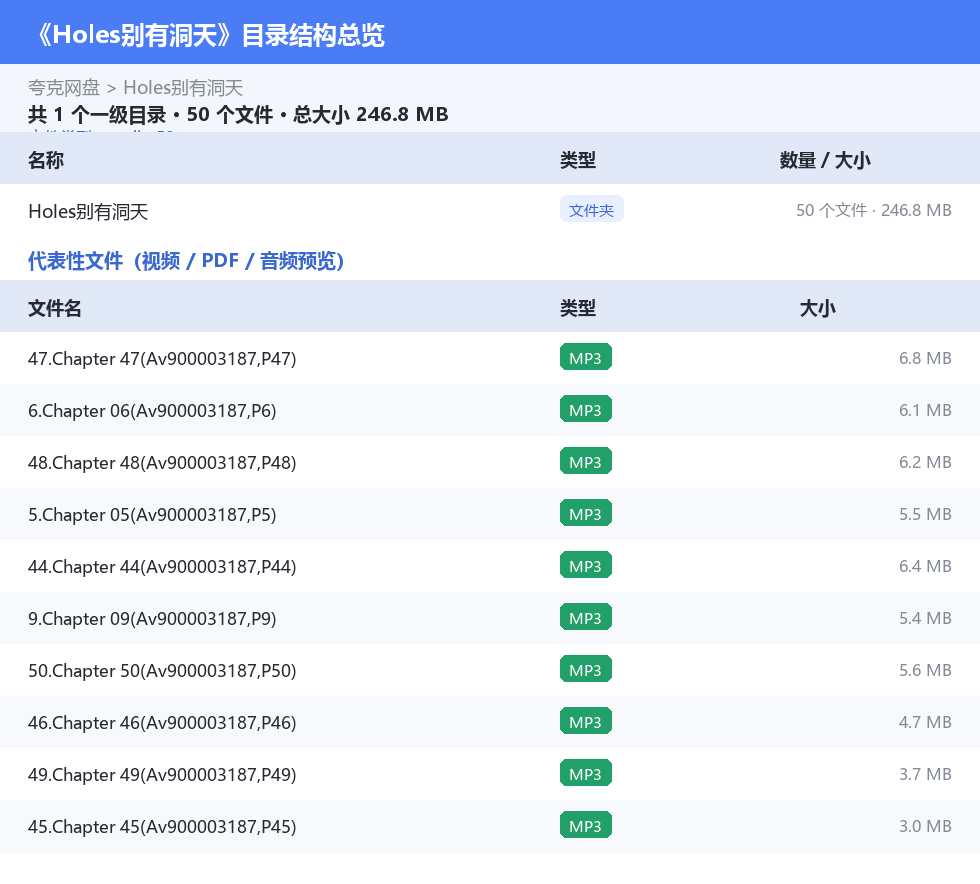980x884 pixels.
Task: Click the MP3 badge for Chapter 44
Action: click(586, 565)
